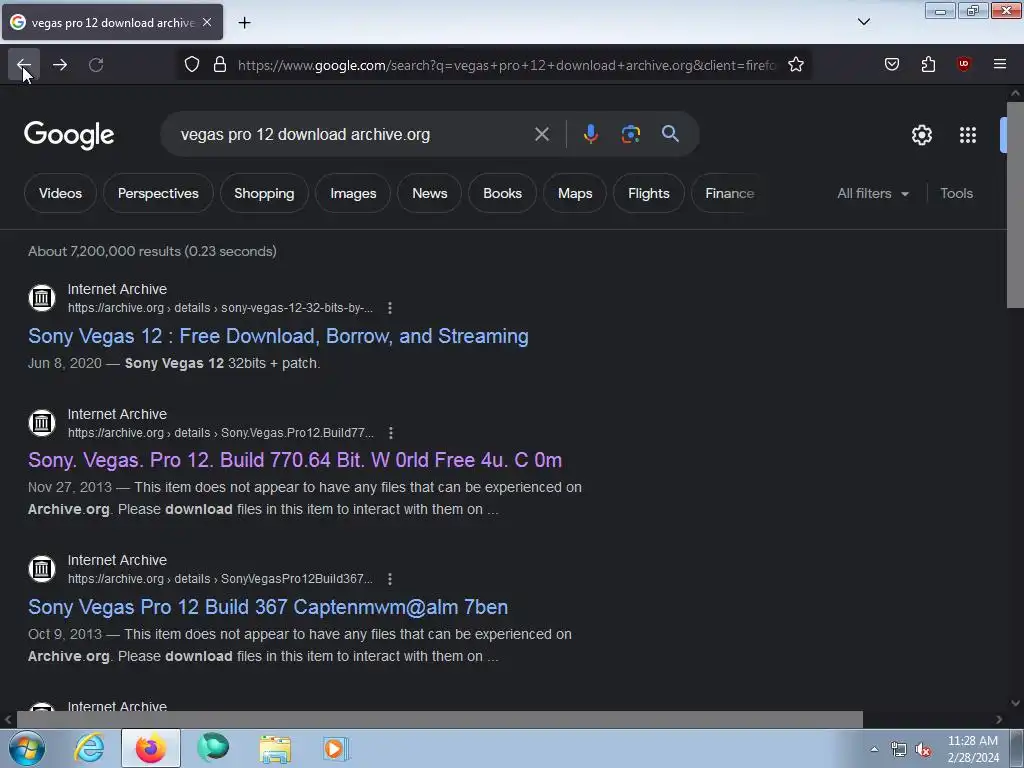Click the address bar URL
Screen dimensions: 1024x768
pyautogui.click(x=506, y=65)
